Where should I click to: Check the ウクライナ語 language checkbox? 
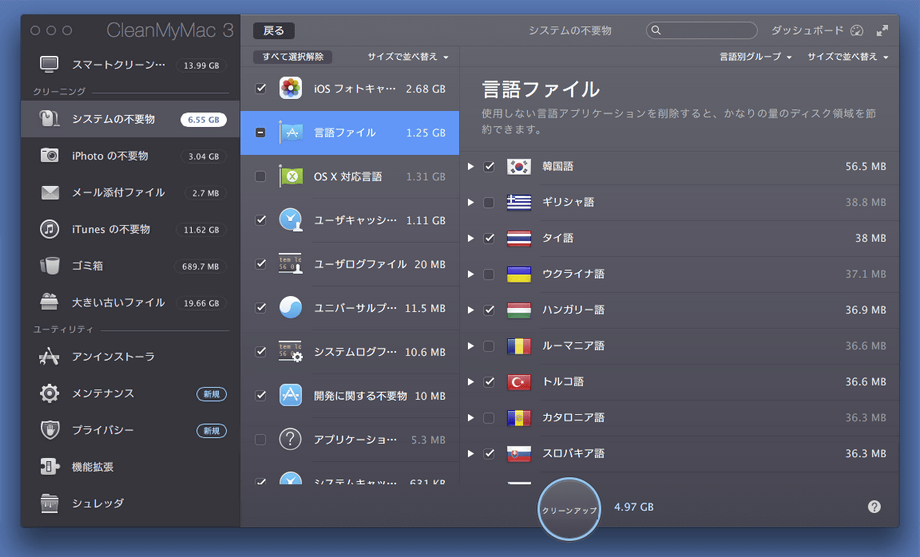[489, 274]
